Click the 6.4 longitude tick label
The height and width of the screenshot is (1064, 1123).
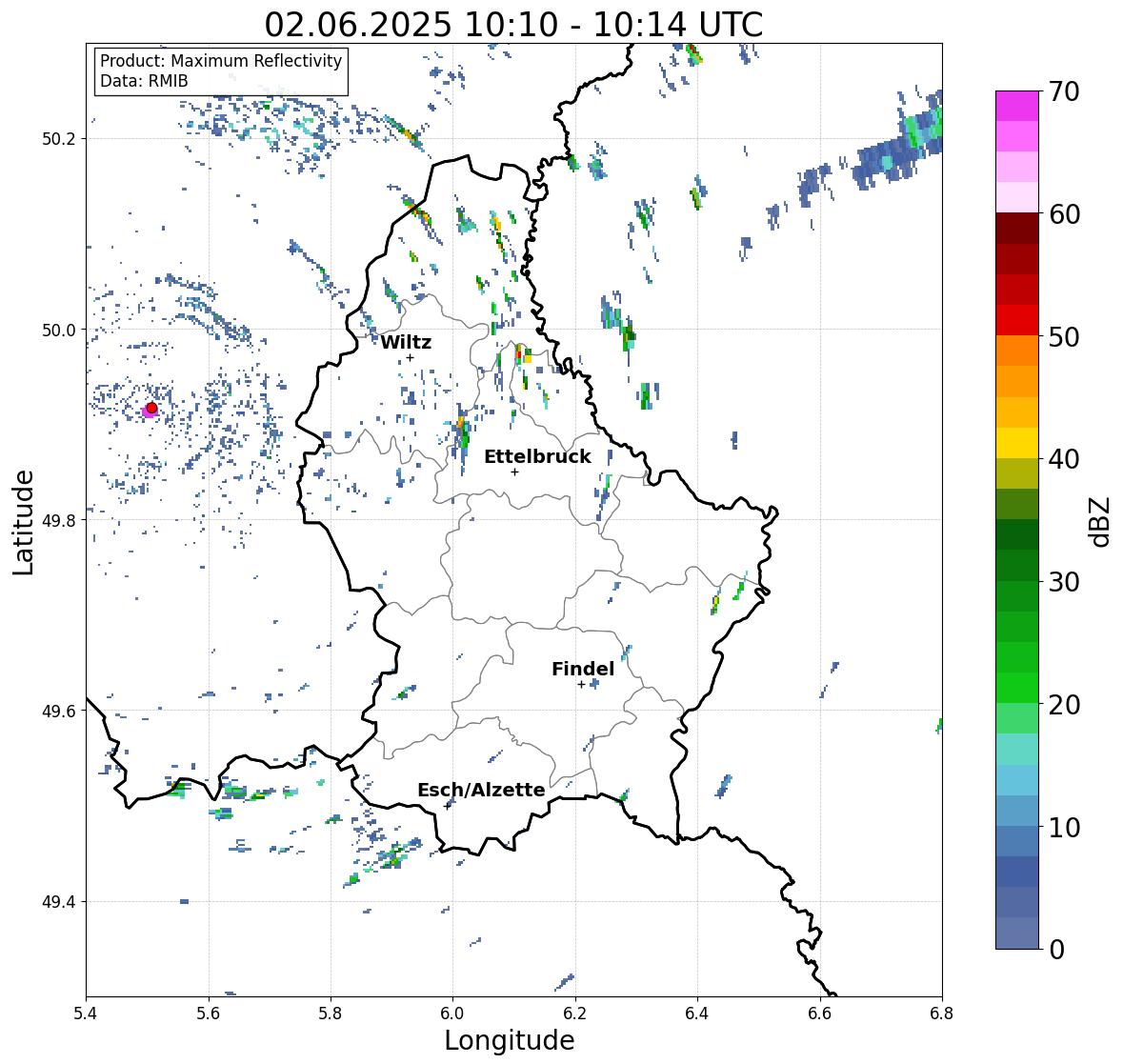coord(697,1014)
